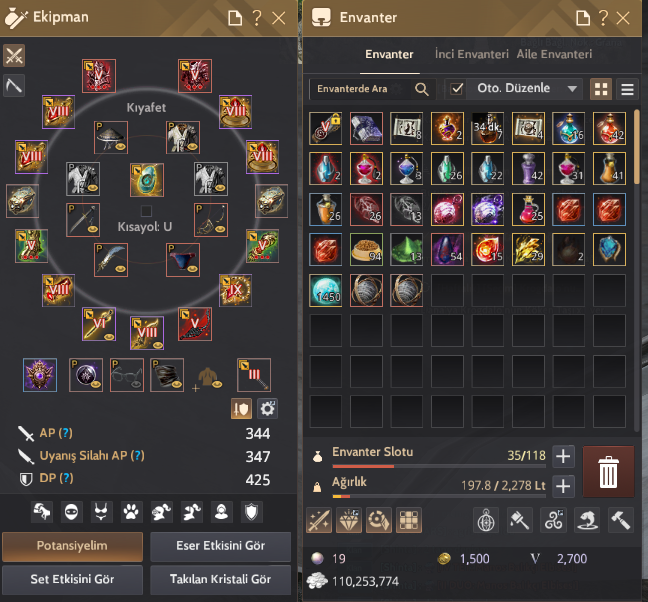The width and height of the screenshot is (648, 602).
Task: Switch to İnci Envanteri tab
Action: coord(472,55)
